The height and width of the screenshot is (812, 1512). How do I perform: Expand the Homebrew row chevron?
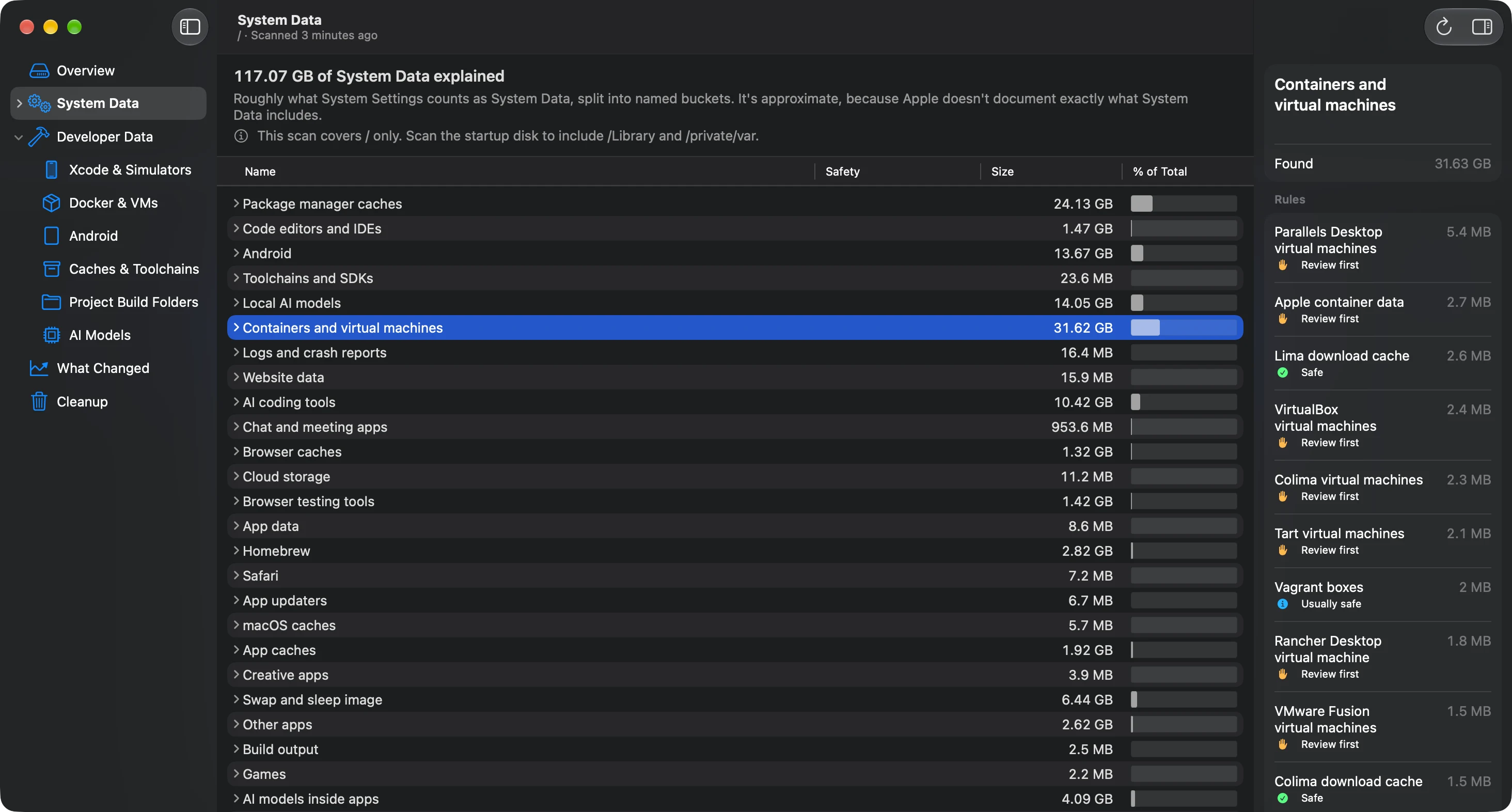pyautogui.click(x=236, y=550)
